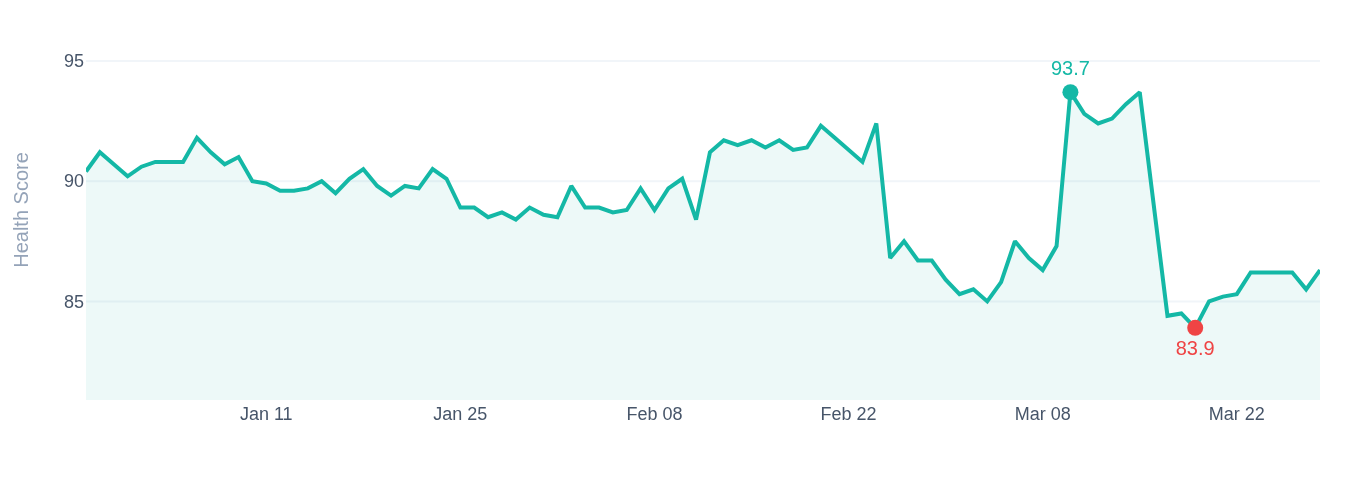Click the horizontal gridline at 95
Screen dimensions: 1360x480
[600, 61]
